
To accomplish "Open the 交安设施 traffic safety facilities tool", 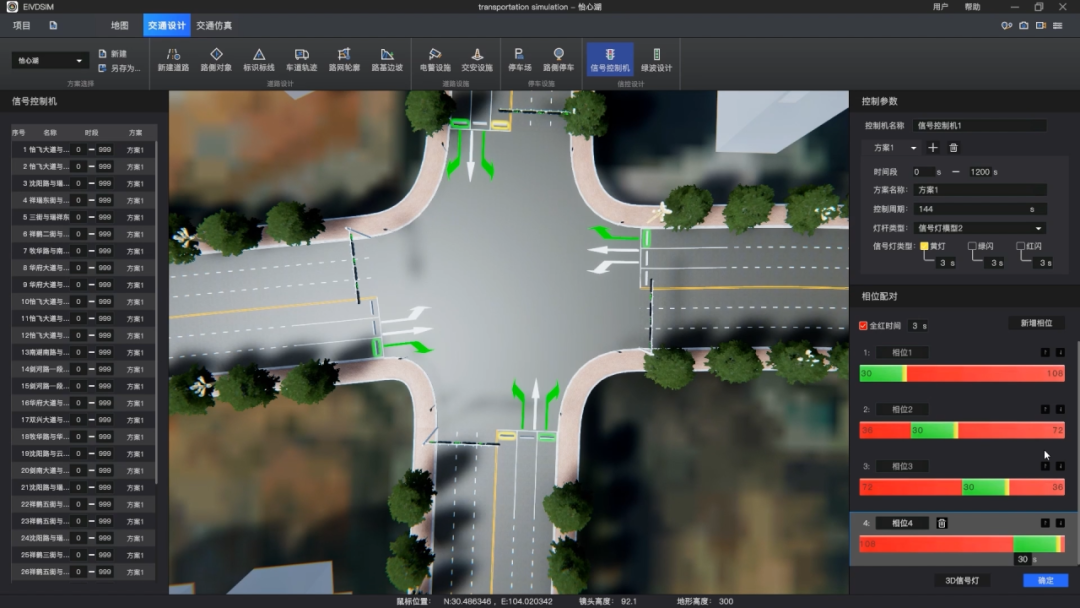I will coord(477,60).
